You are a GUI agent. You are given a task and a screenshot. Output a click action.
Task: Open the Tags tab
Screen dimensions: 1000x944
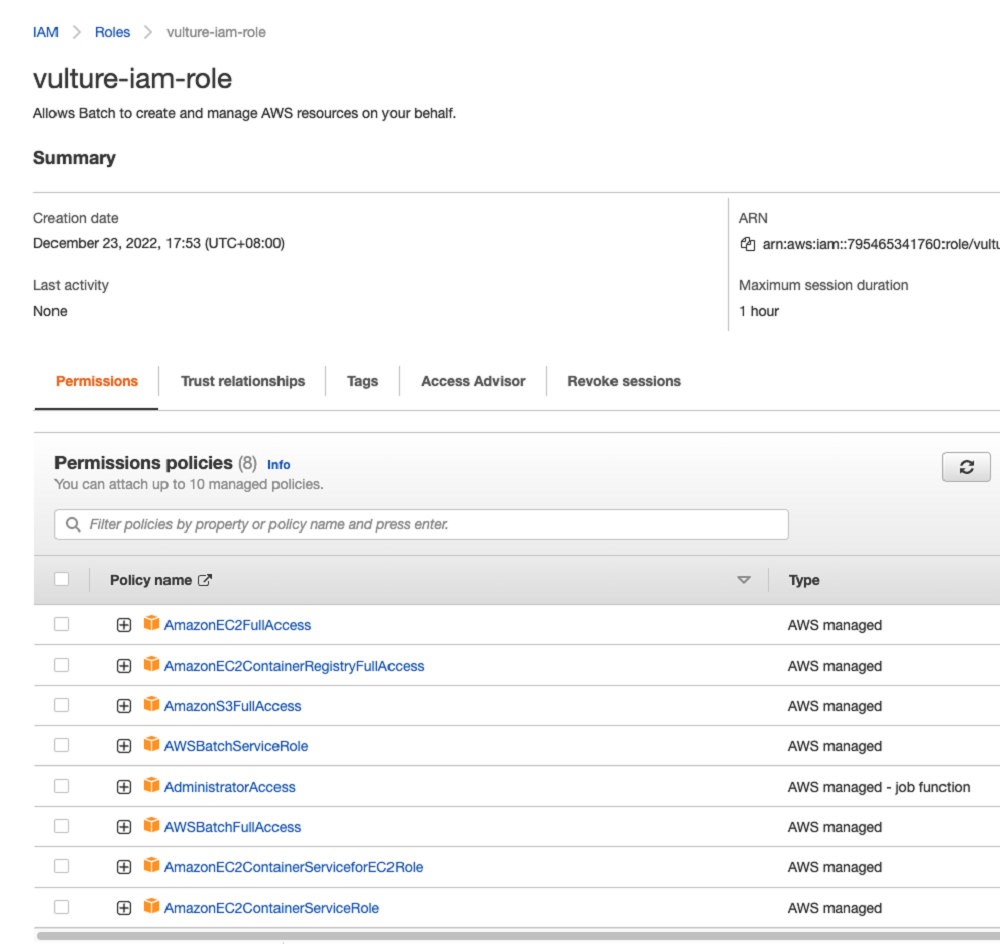click(362, 381)
